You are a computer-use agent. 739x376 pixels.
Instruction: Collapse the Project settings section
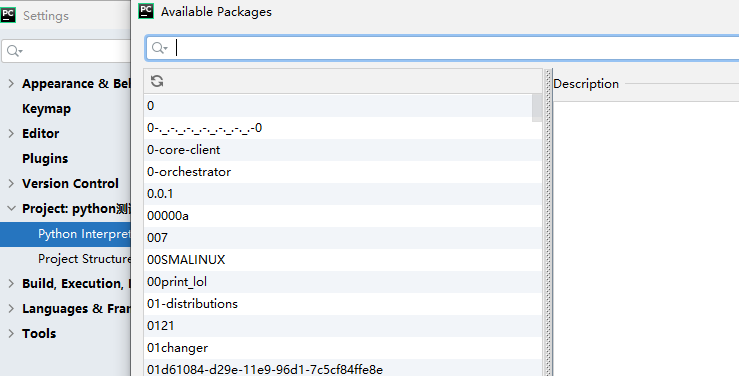pos(11,208)
